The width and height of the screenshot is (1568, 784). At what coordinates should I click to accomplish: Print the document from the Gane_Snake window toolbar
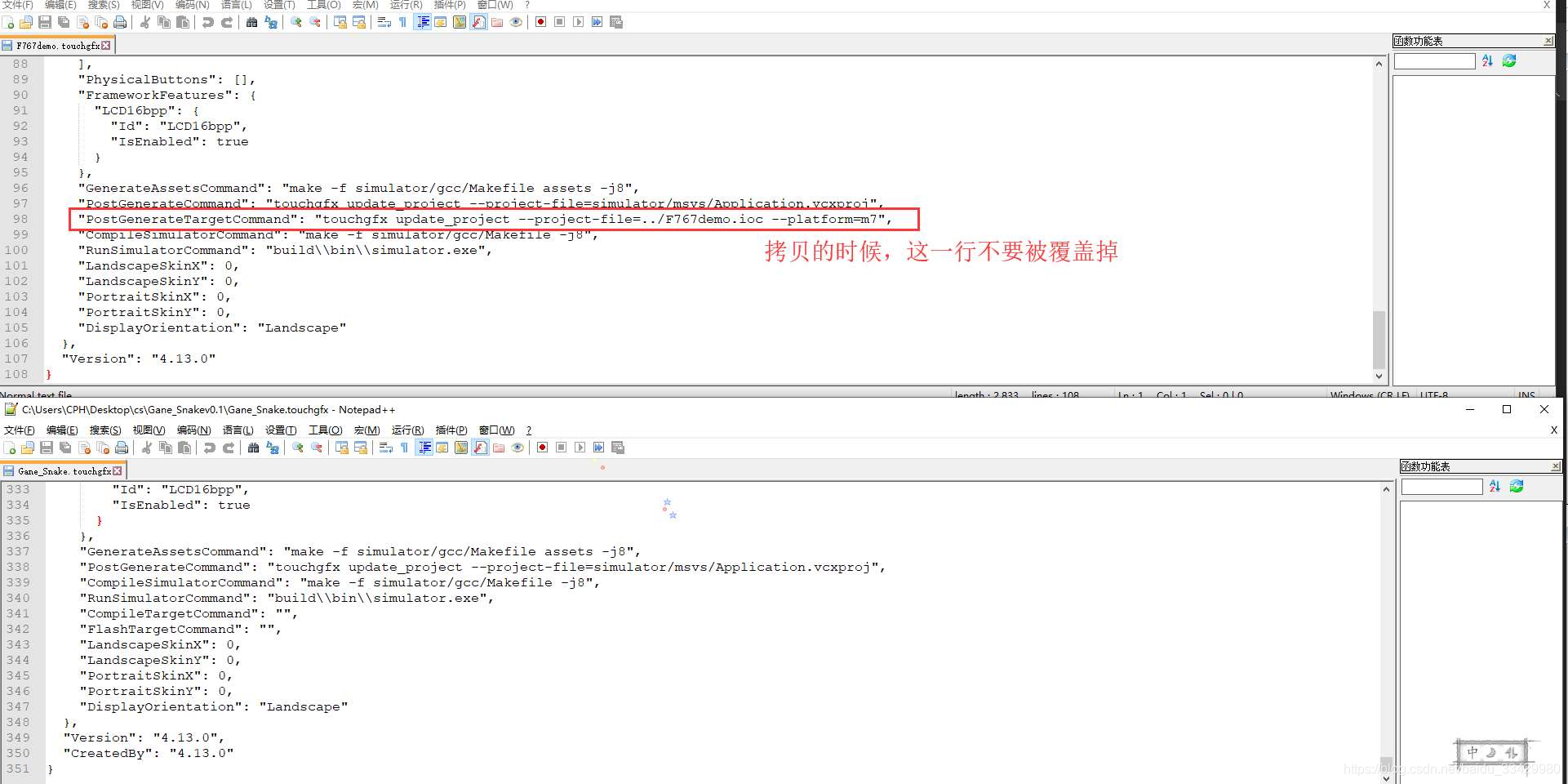[122, 448]
